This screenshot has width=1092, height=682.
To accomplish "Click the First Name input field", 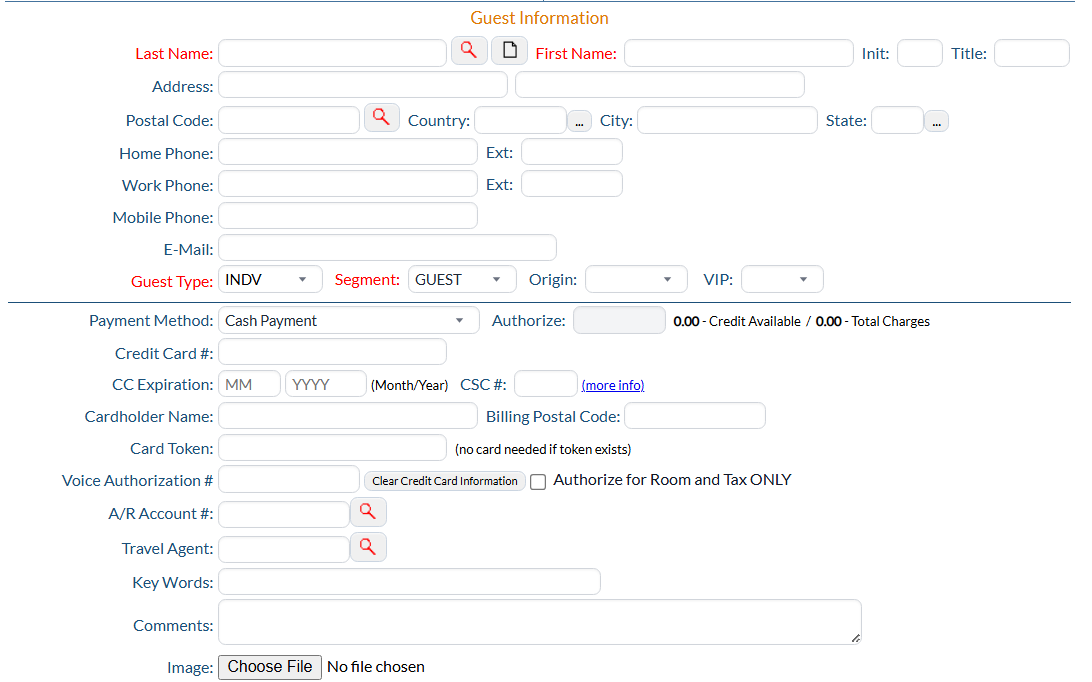I will 738,53.
